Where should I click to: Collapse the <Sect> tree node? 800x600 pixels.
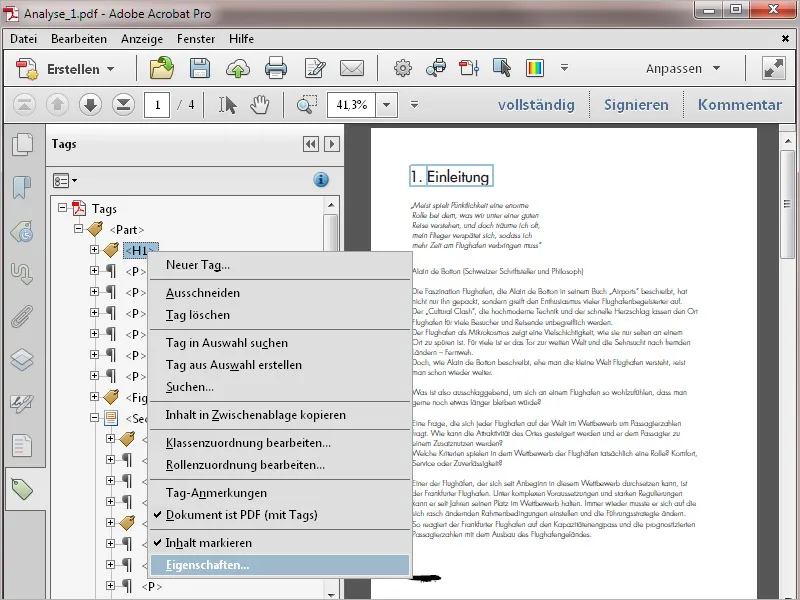(x=94, y=417)
